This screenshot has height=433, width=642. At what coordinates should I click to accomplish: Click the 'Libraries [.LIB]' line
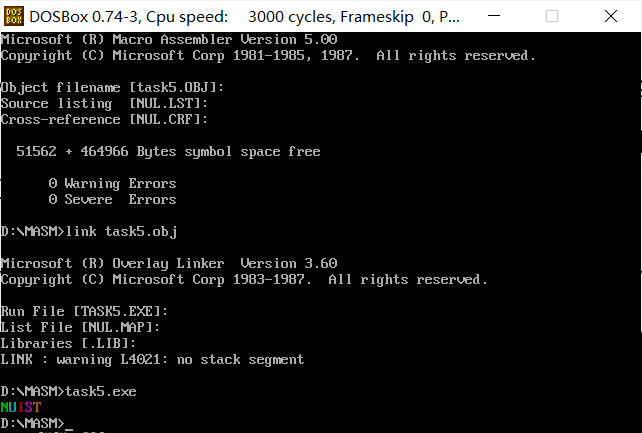(x=68, y=343)
